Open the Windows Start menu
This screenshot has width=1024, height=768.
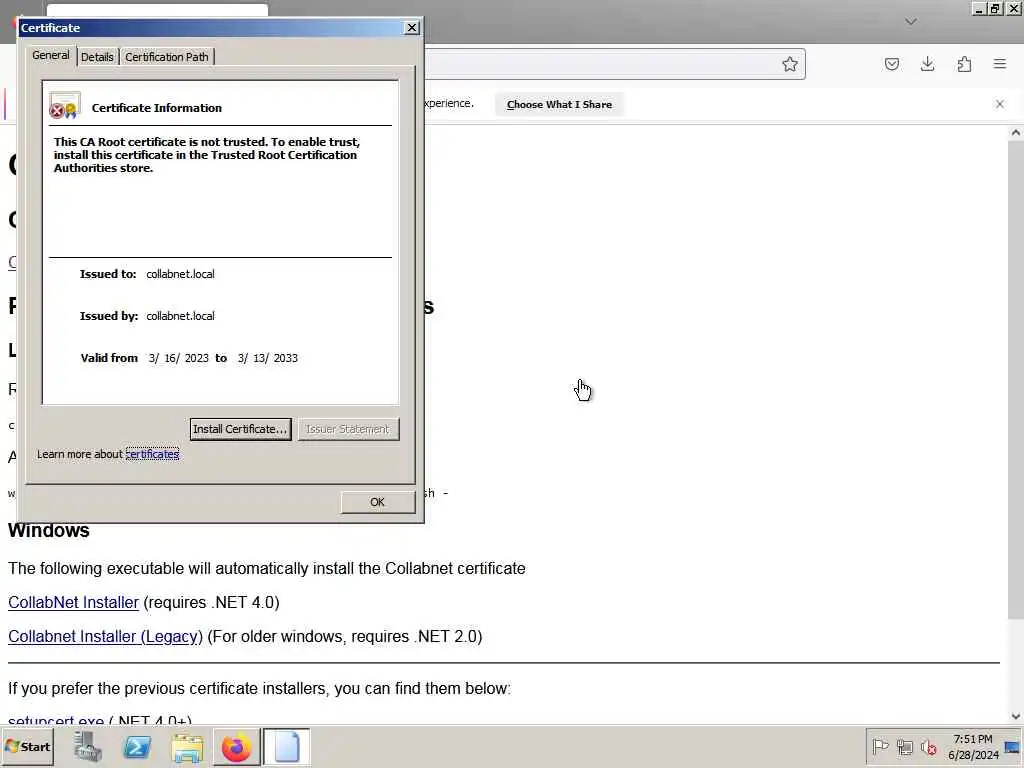[27, 746]
